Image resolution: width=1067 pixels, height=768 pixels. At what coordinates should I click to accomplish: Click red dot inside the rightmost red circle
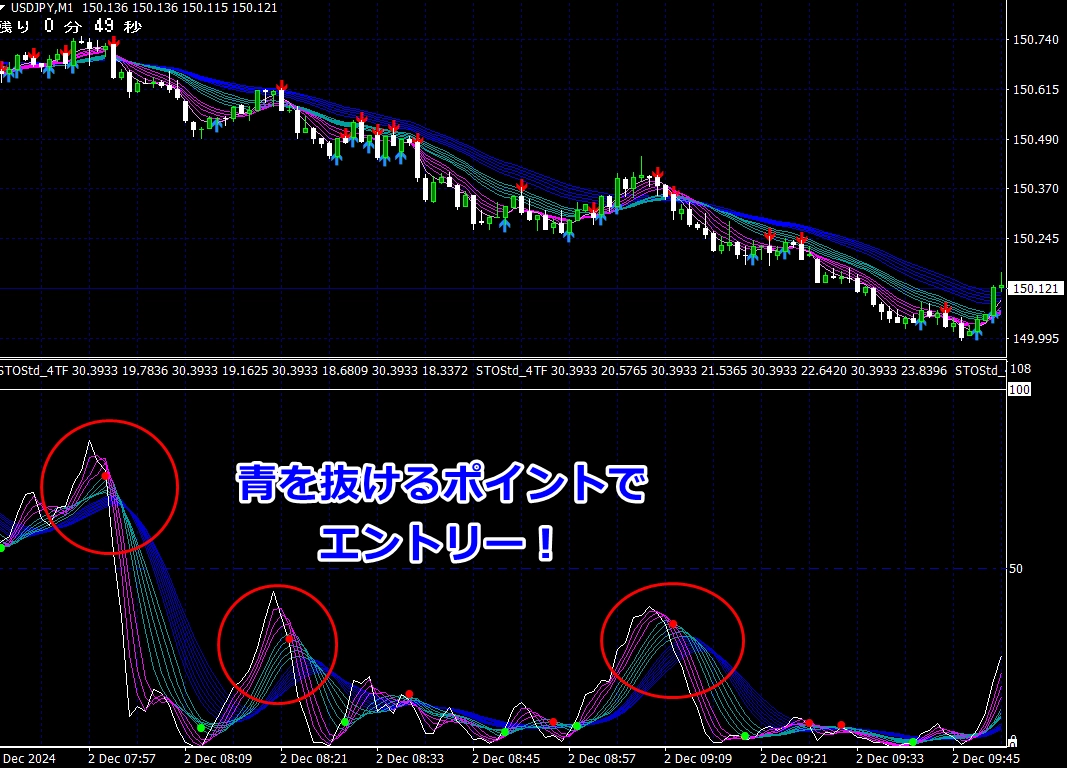(x=673, y=624)
